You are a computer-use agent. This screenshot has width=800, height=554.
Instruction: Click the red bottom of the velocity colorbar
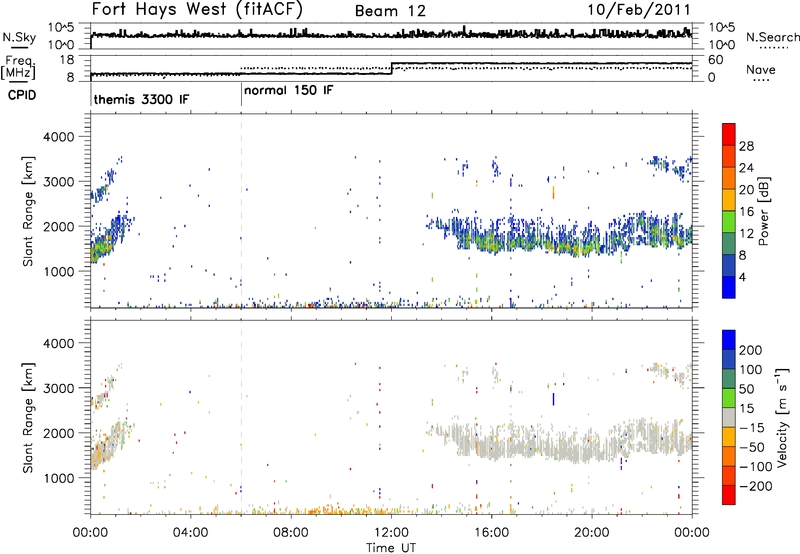point(729,495)
